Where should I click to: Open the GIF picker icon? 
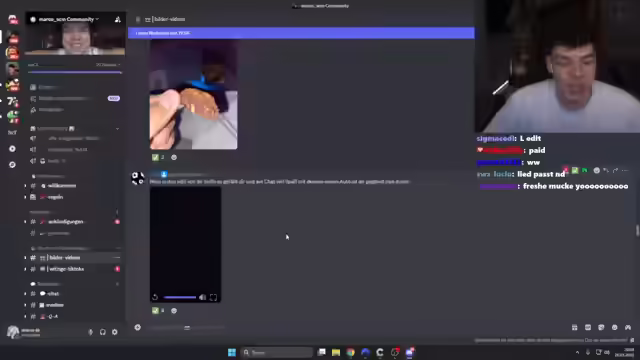coord(588,327)
